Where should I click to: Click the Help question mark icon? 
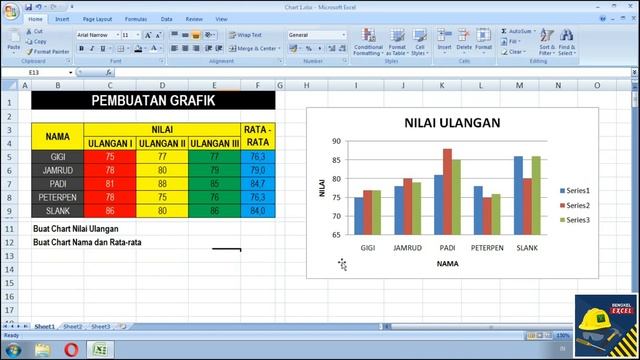pos(603,19)
